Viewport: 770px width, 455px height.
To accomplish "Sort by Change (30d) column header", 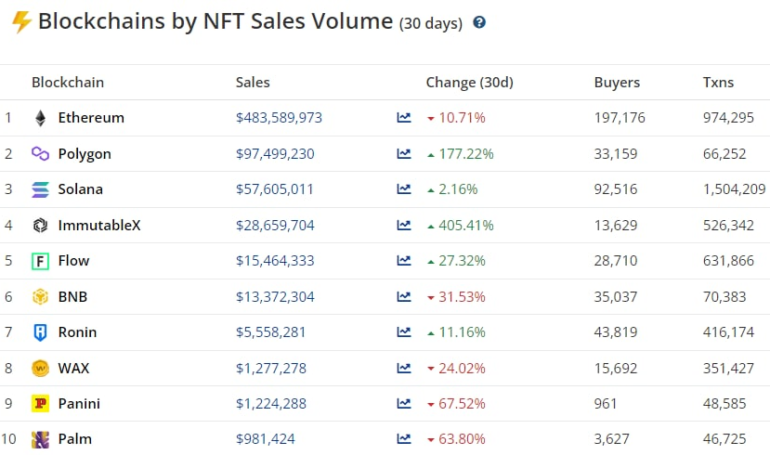I will 469,82.
